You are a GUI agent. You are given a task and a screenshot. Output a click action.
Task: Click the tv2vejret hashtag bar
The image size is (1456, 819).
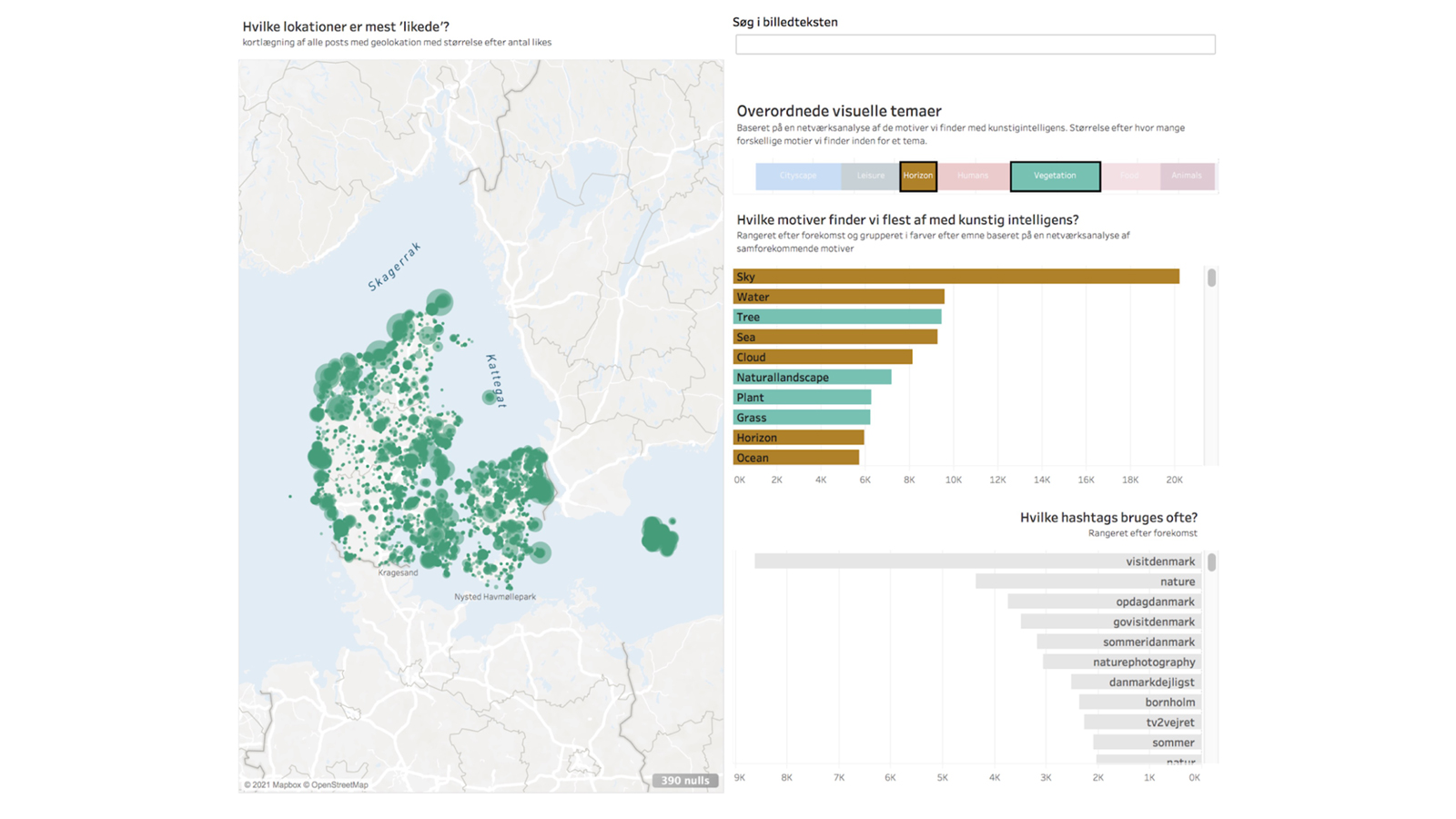click(1142, 723)
